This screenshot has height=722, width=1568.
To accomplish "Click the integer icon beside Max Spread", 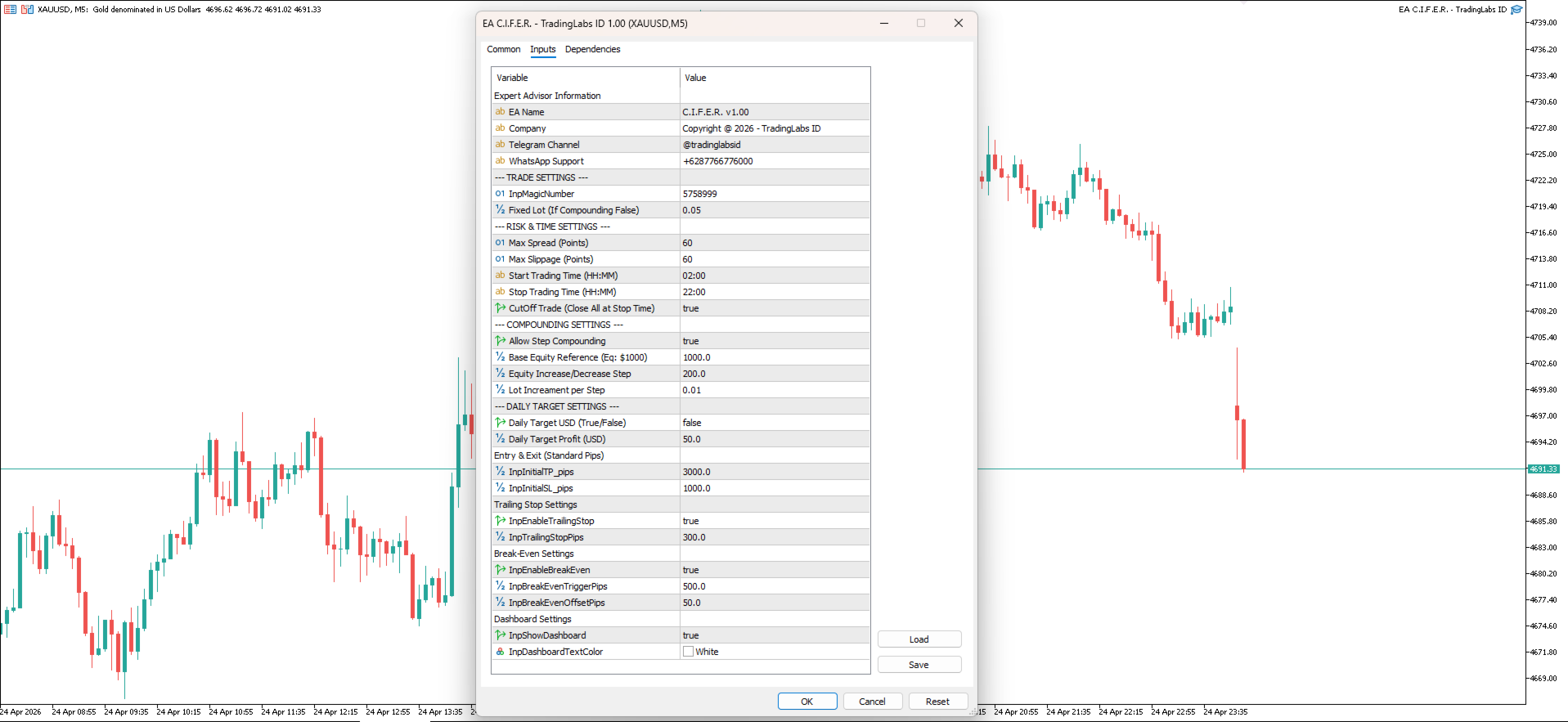I will coord(500,243).
